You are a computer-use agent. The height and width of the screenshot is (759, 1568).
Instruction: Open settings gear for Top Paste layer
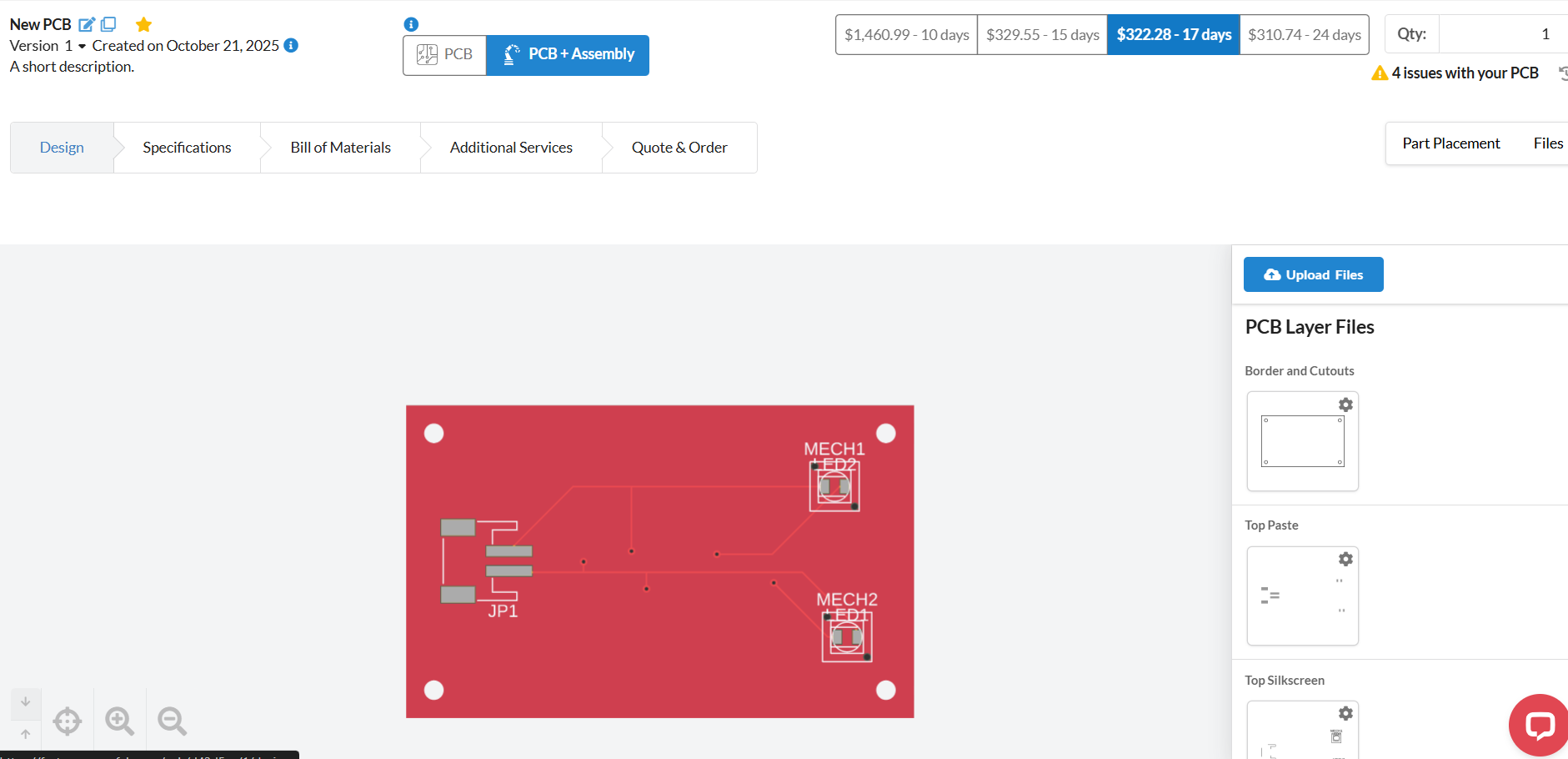point(1345,559)
